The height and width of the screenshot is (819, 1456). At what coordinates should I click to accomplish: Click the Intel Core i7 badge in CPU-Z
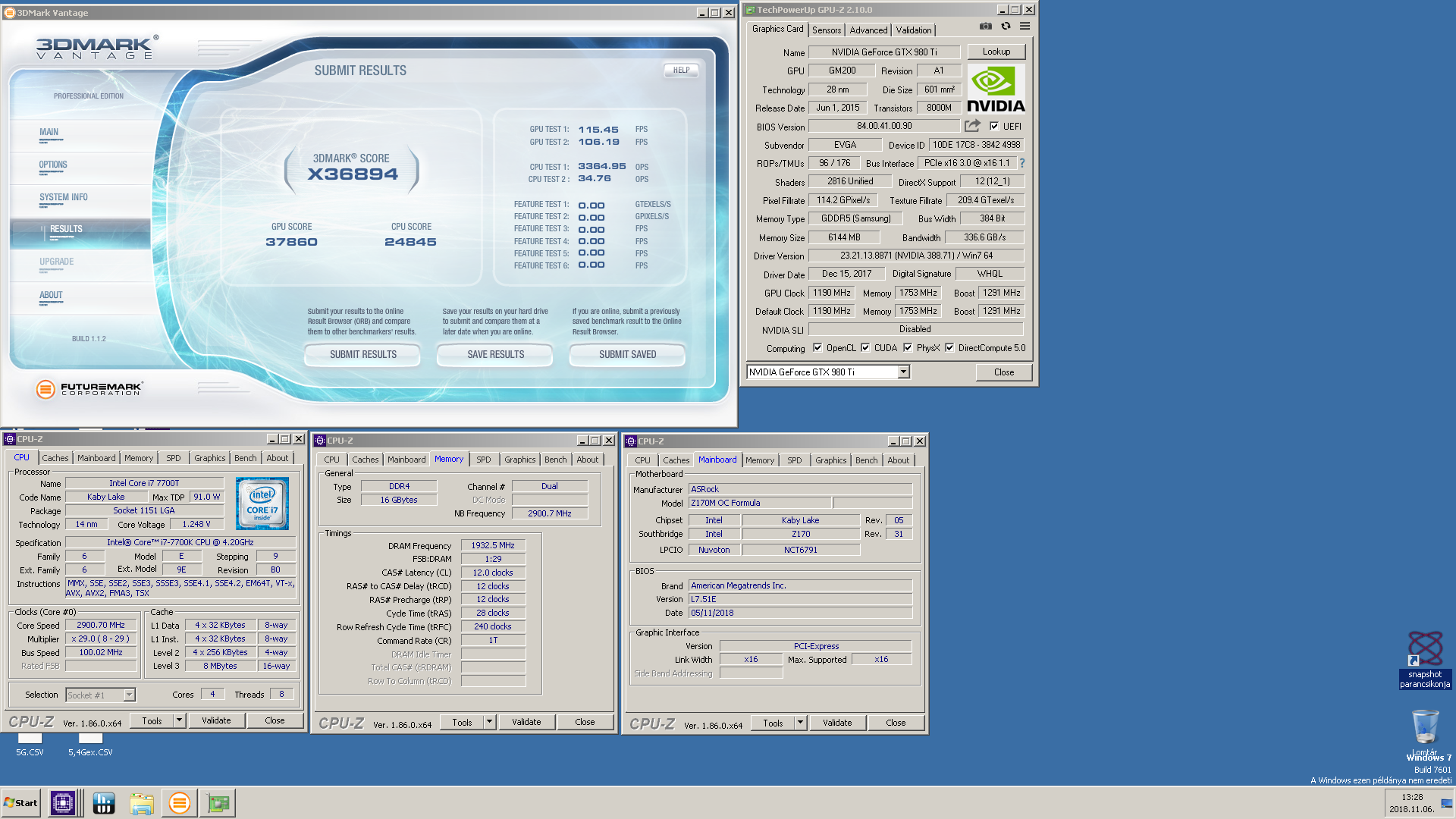pos(262,504)
